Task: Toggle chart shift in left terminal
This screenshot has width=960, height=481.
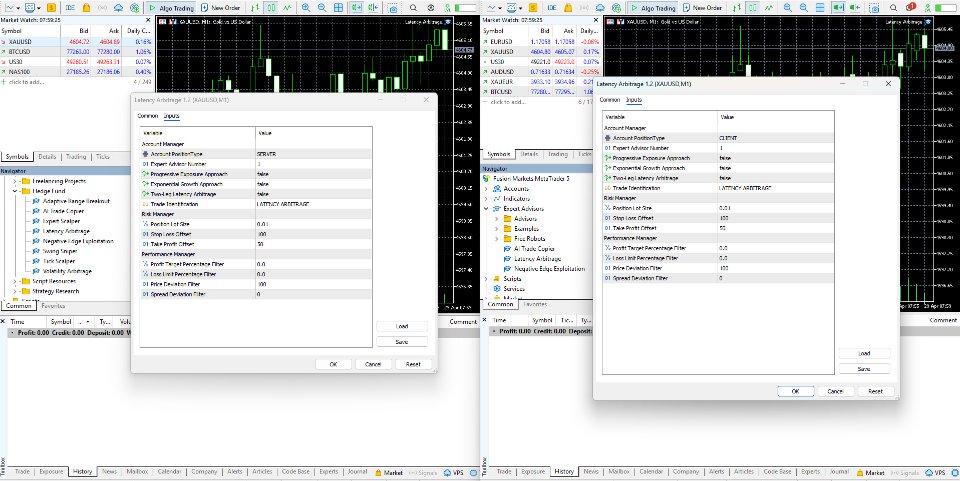Action: coord(373,8)
